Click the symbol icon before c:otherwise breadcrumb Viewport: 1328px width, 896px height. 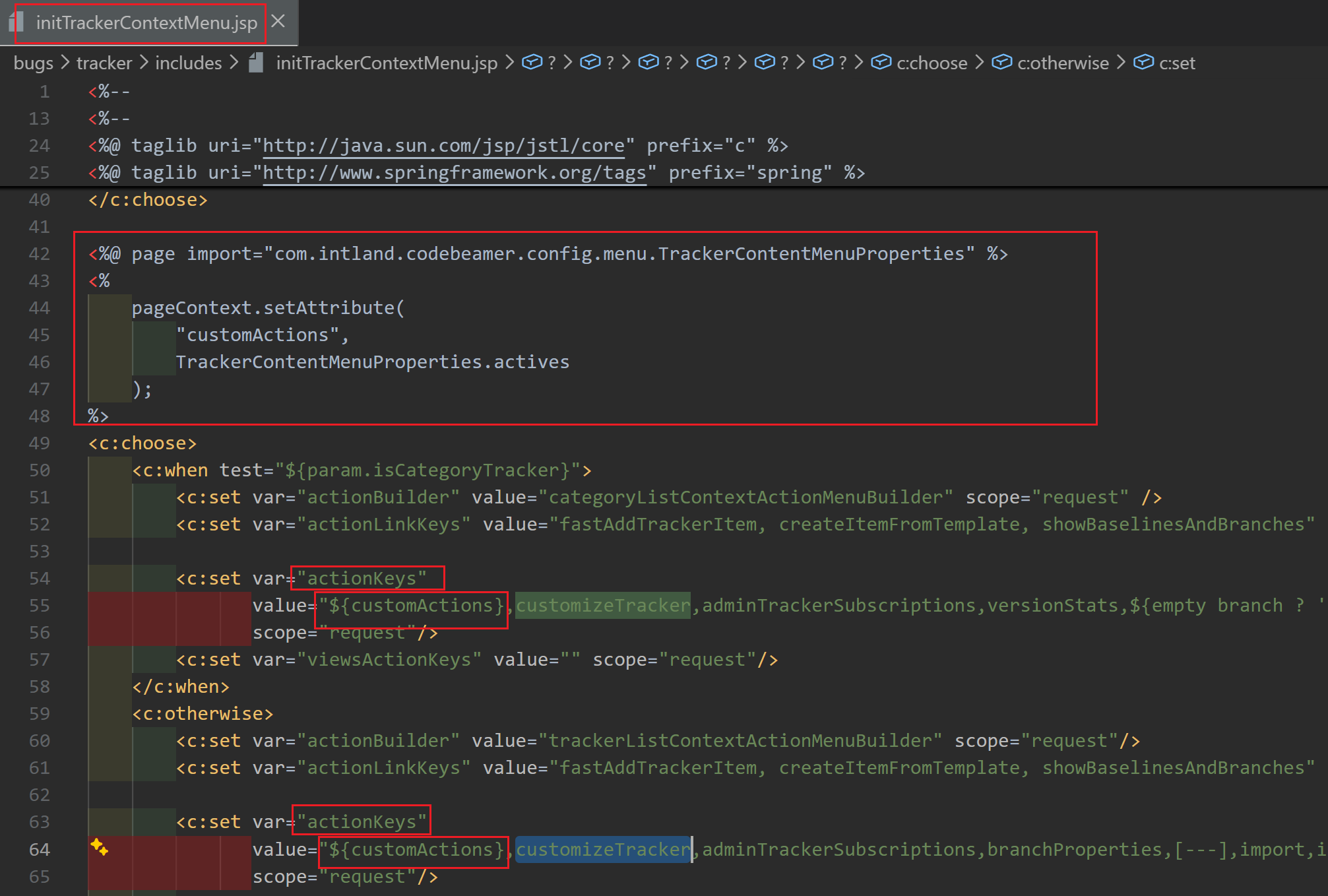coord(1001,63)
